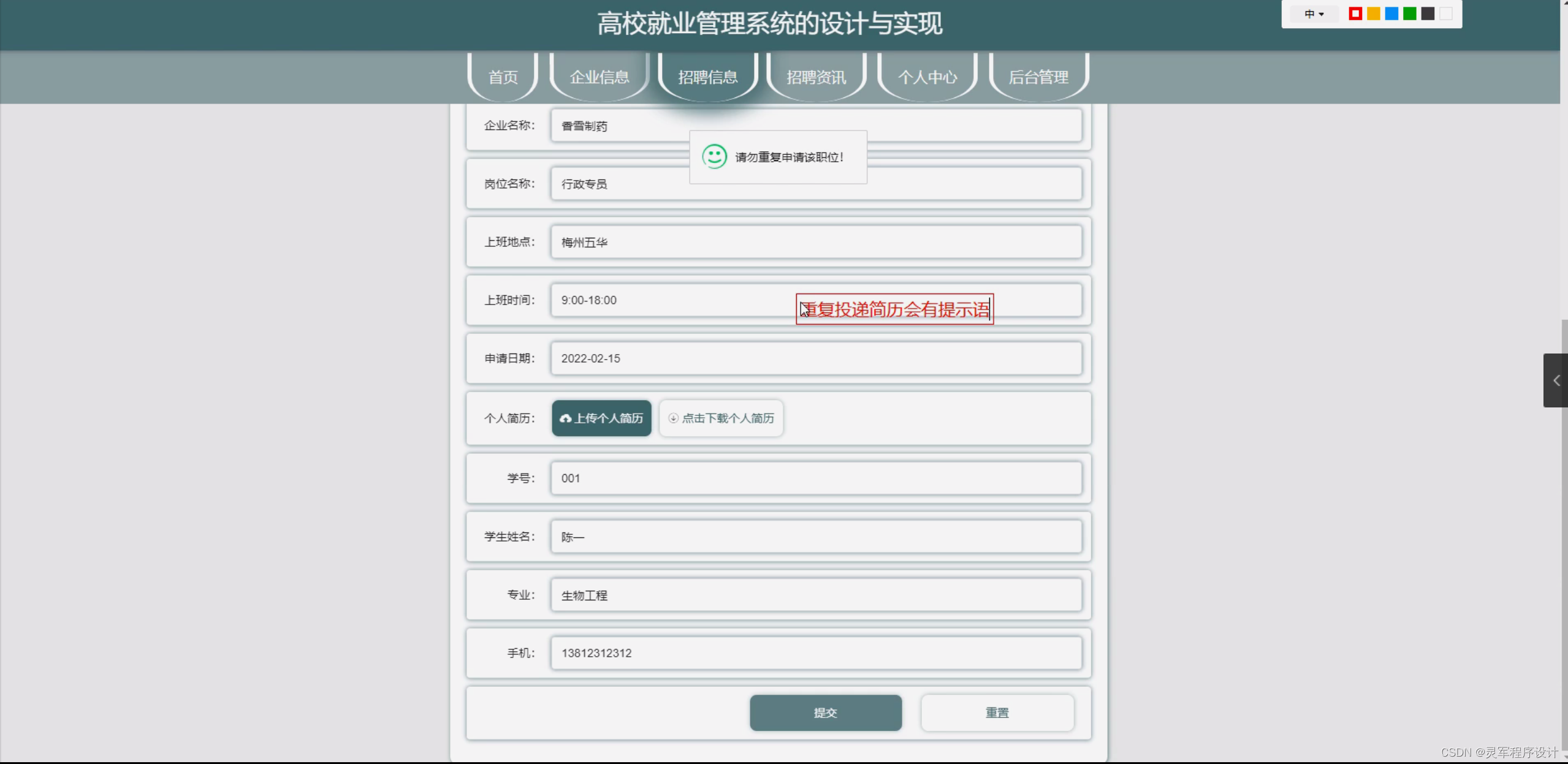Open the 中 size dropdown
This screenshot has width=1568, height=764.
pyautogui.click(x=1314, y=14)
